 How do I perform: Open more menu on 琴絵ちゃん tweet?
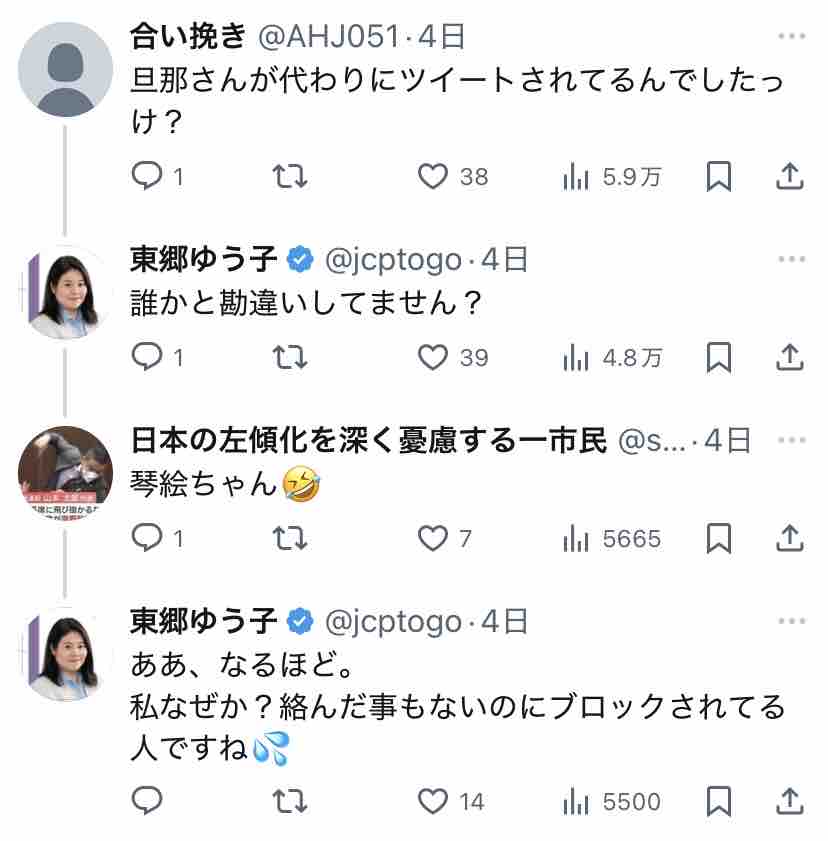coord(791,440)
